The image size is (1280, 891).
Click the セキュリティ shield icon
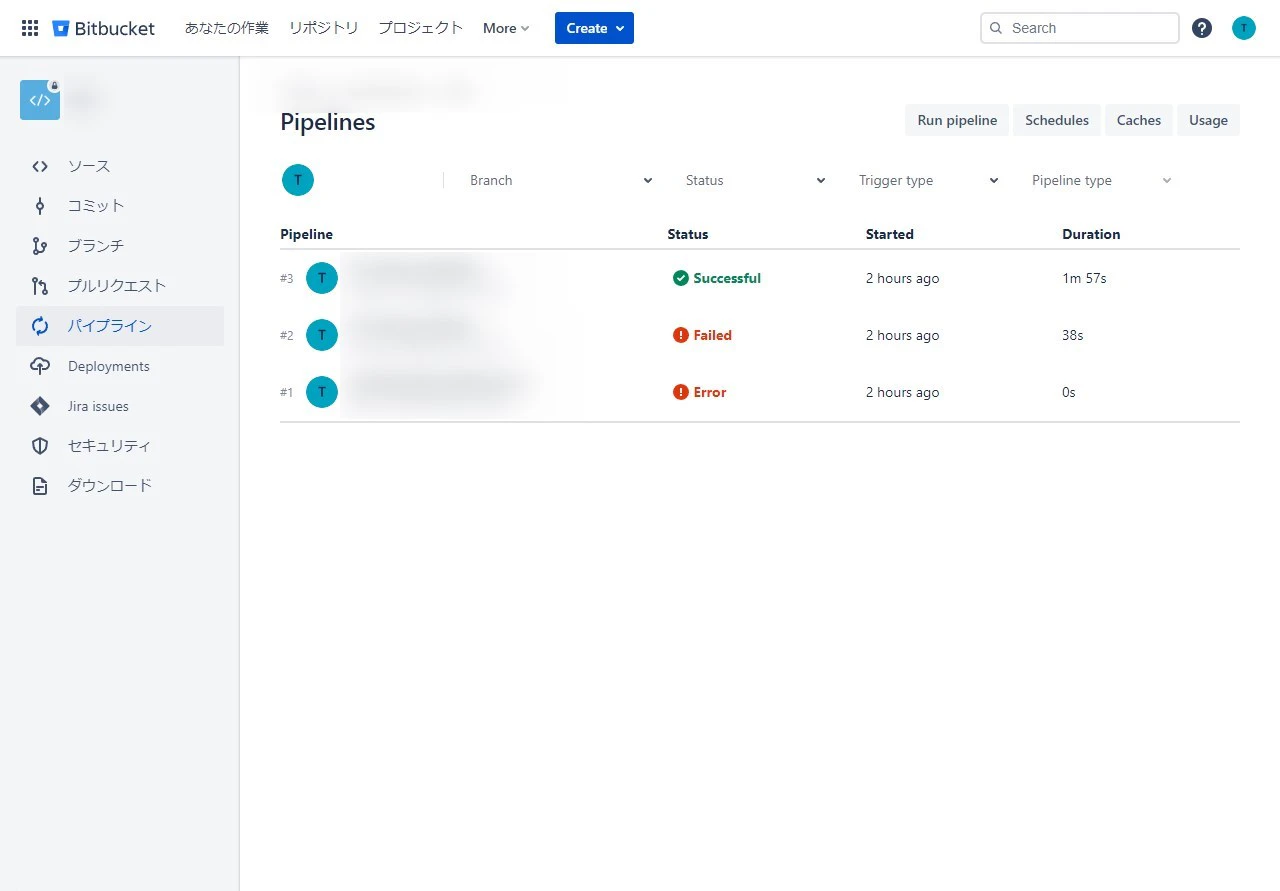pyautogui.click(x=40, y=446)
